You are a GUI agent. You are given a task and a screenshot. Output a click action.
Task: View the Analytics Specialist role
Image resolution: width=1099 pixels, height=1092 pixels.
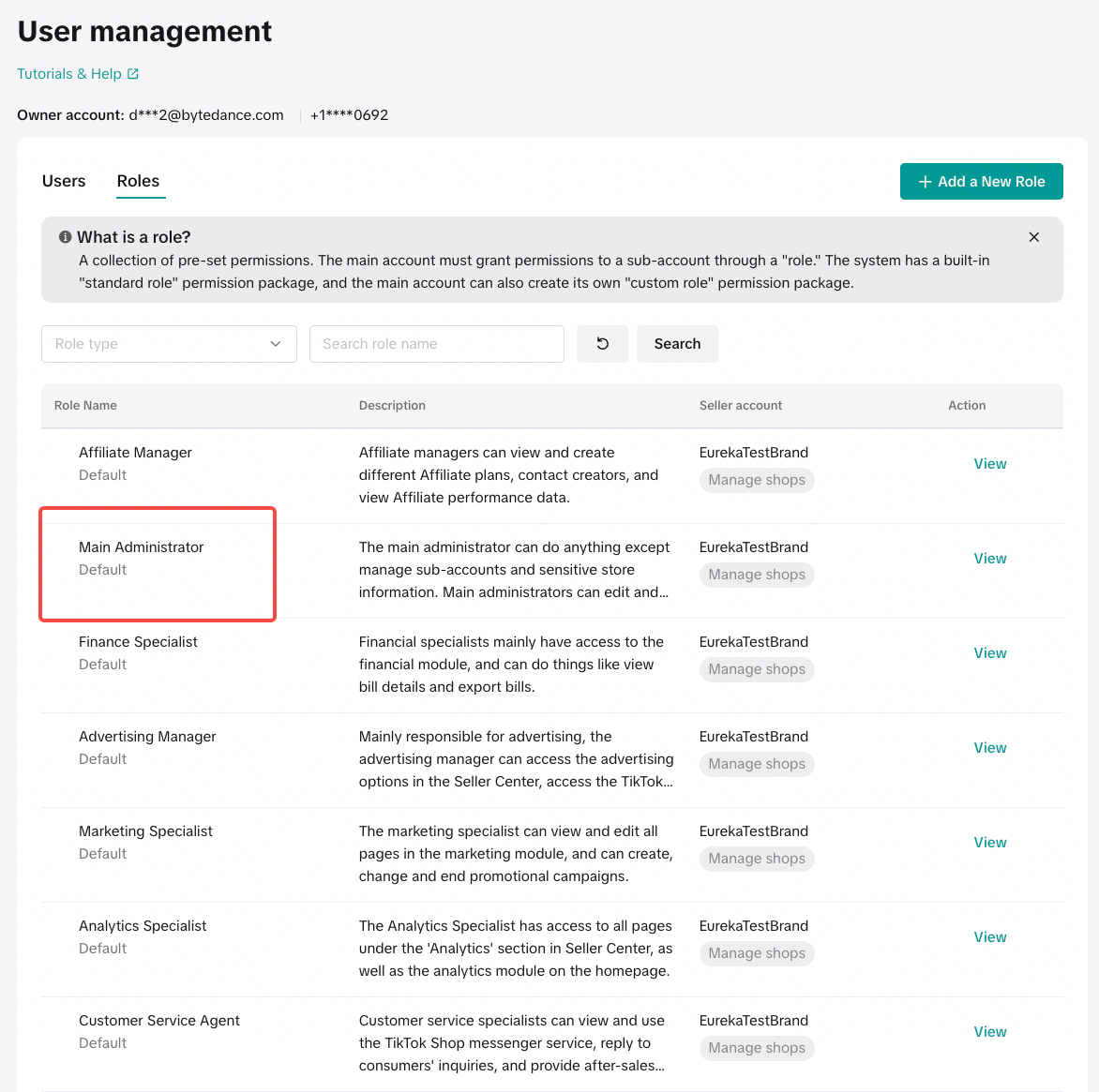(989, 936)
